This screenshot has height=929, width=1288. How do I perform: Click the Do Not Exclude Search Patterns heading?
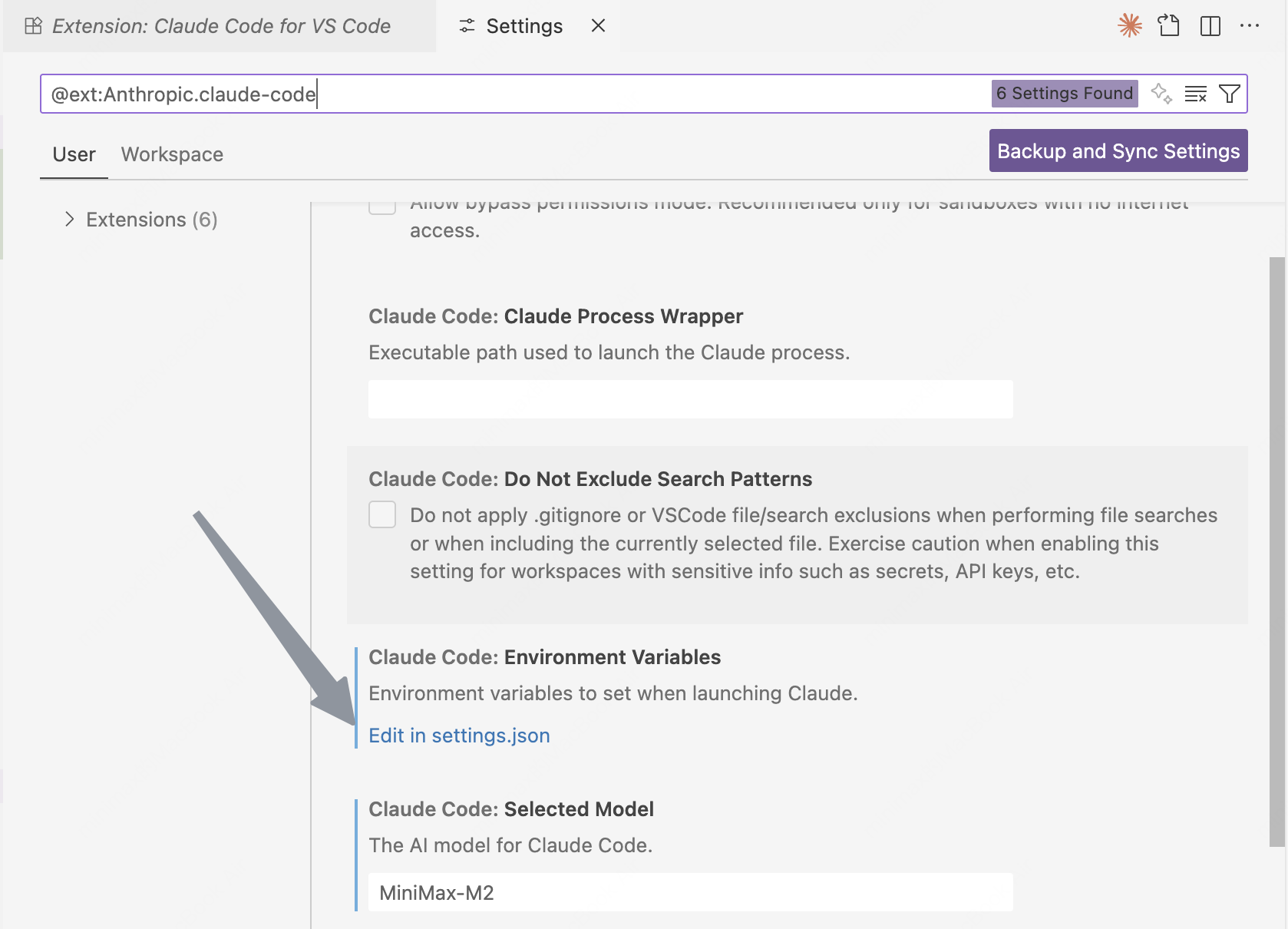pos(590,479)
